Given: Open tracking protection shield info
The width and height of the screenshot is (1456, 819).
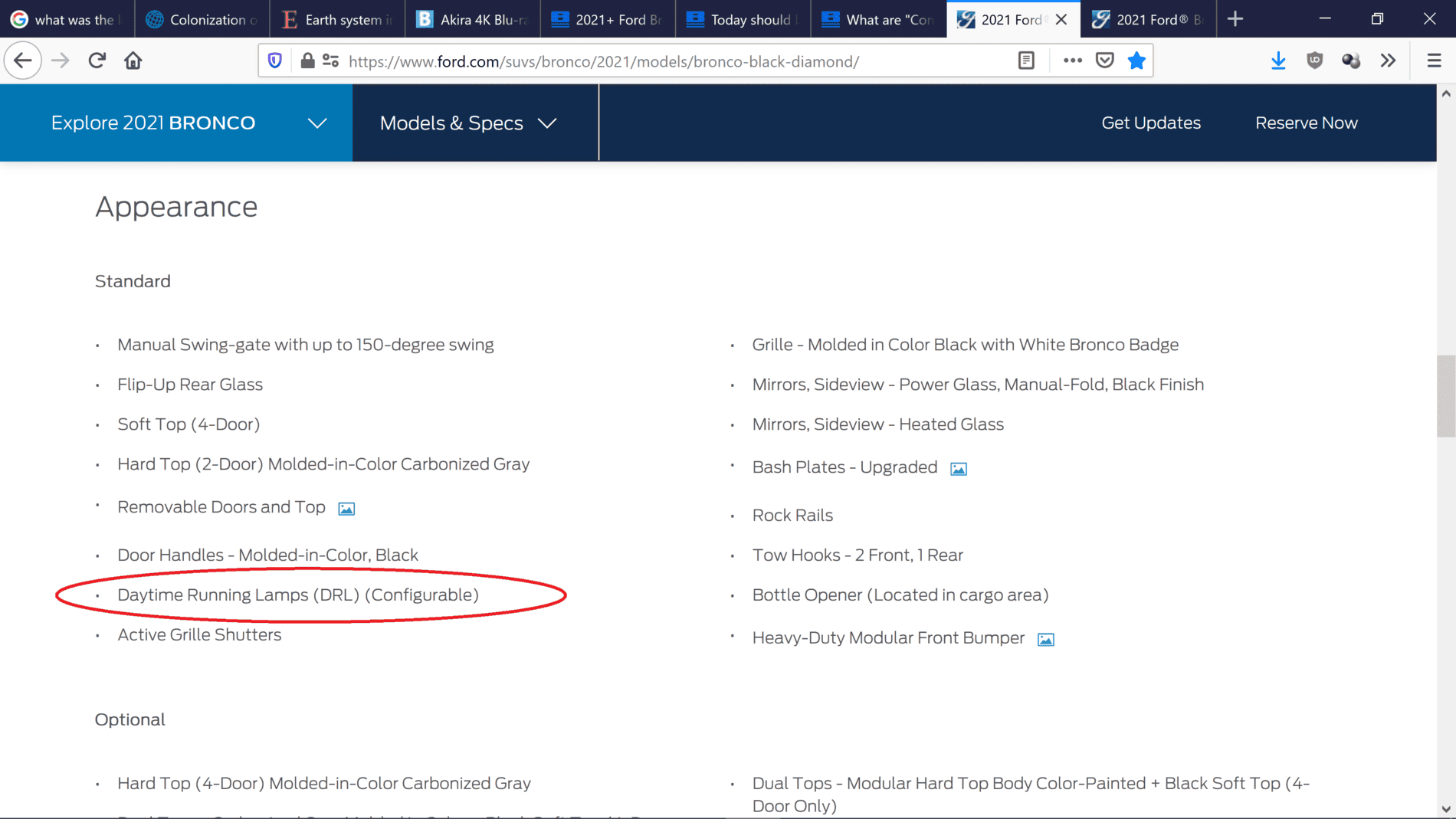Looking at the screenshot, I should click(275, 61).
